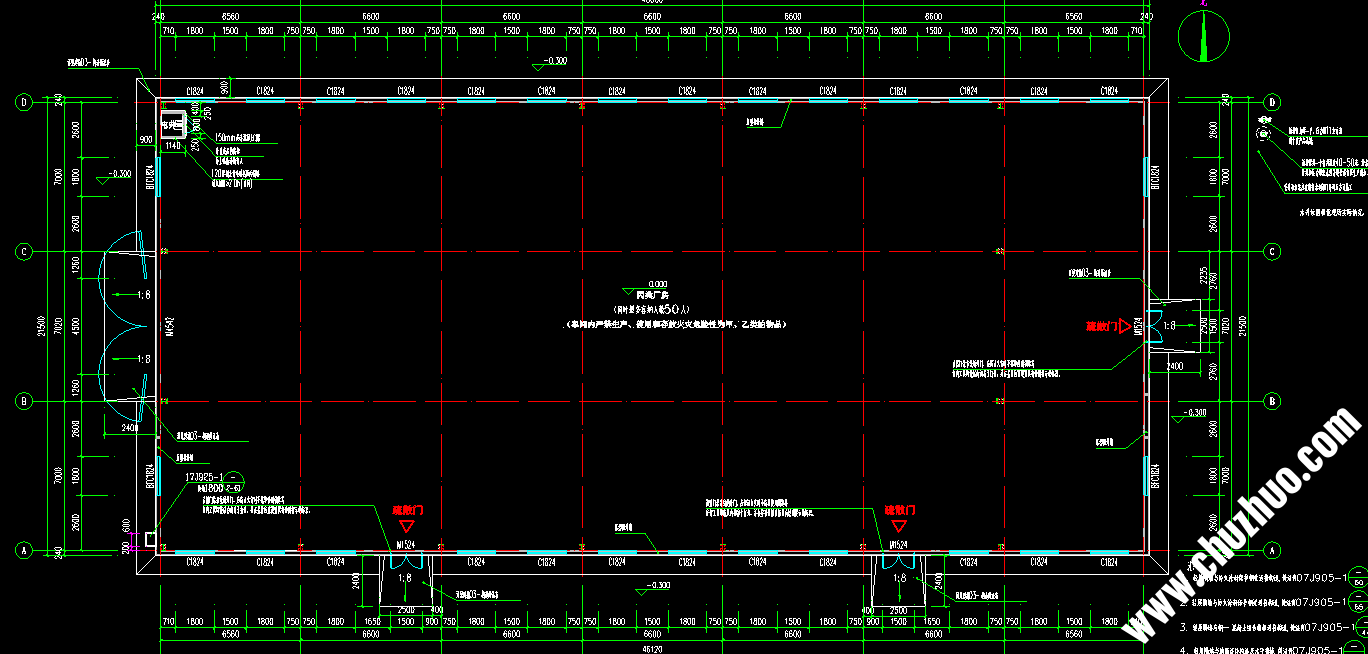
Task: Click axis bubble B on right side
Action: (x=1272, y=401)
